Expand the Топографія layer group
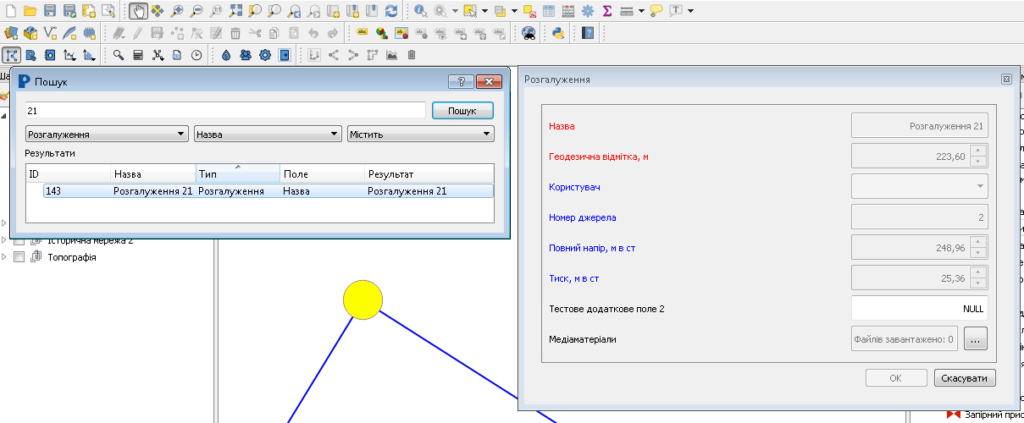Image resolution: width=1024 pixels, height=423 pixels. click(5, 257)
